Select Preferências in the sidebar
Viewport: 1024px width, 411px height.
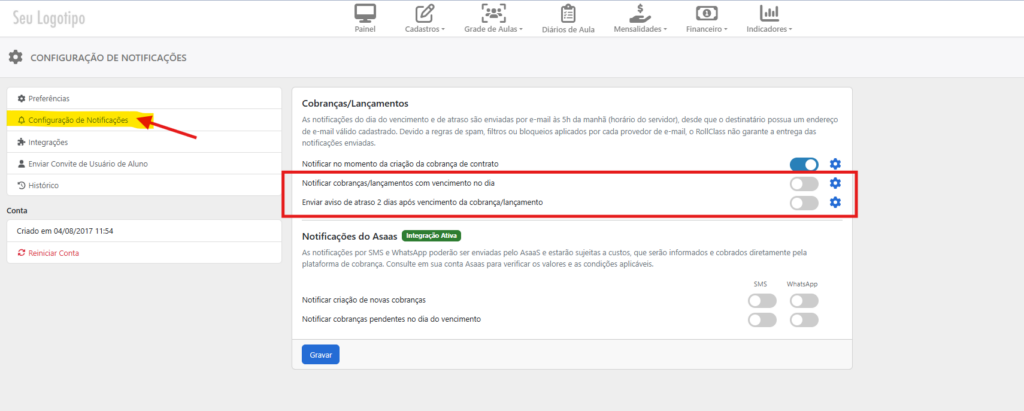(x=144, y=99)
